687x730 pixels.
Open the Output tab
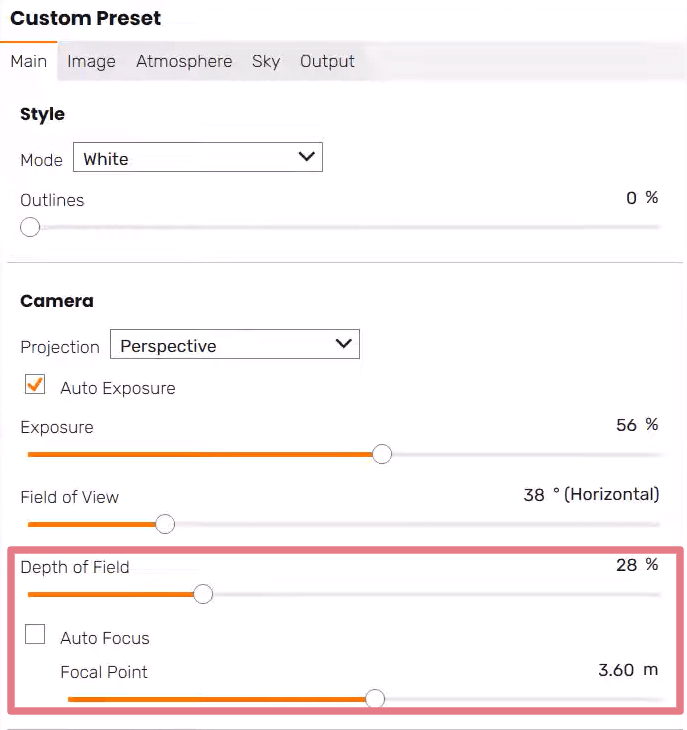327,61
